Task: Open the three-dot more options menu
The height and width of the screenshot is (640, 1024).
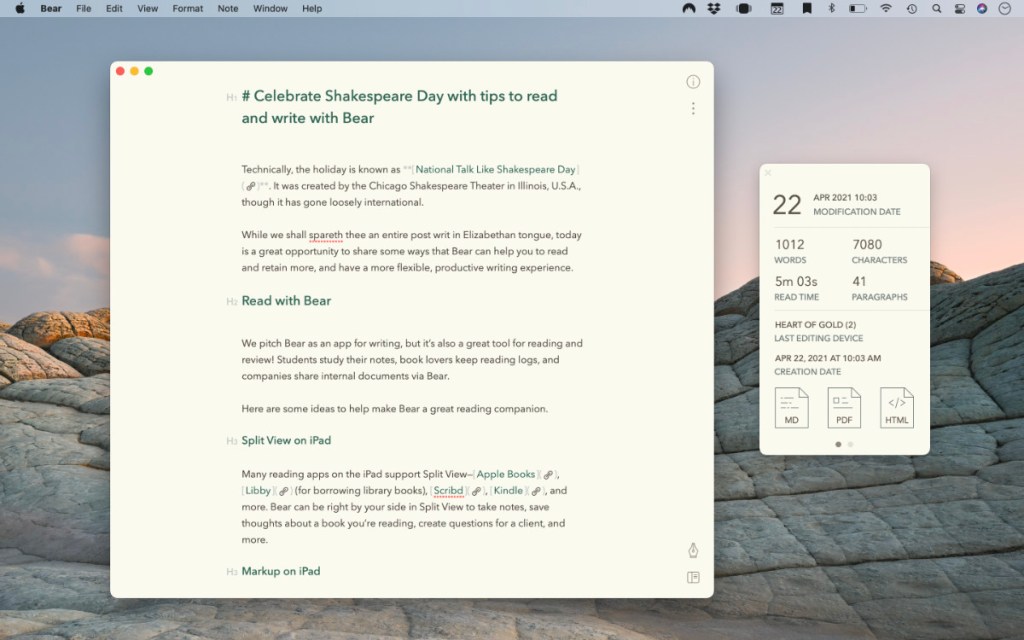Action: pyautogui.click(x=693, y=108)
